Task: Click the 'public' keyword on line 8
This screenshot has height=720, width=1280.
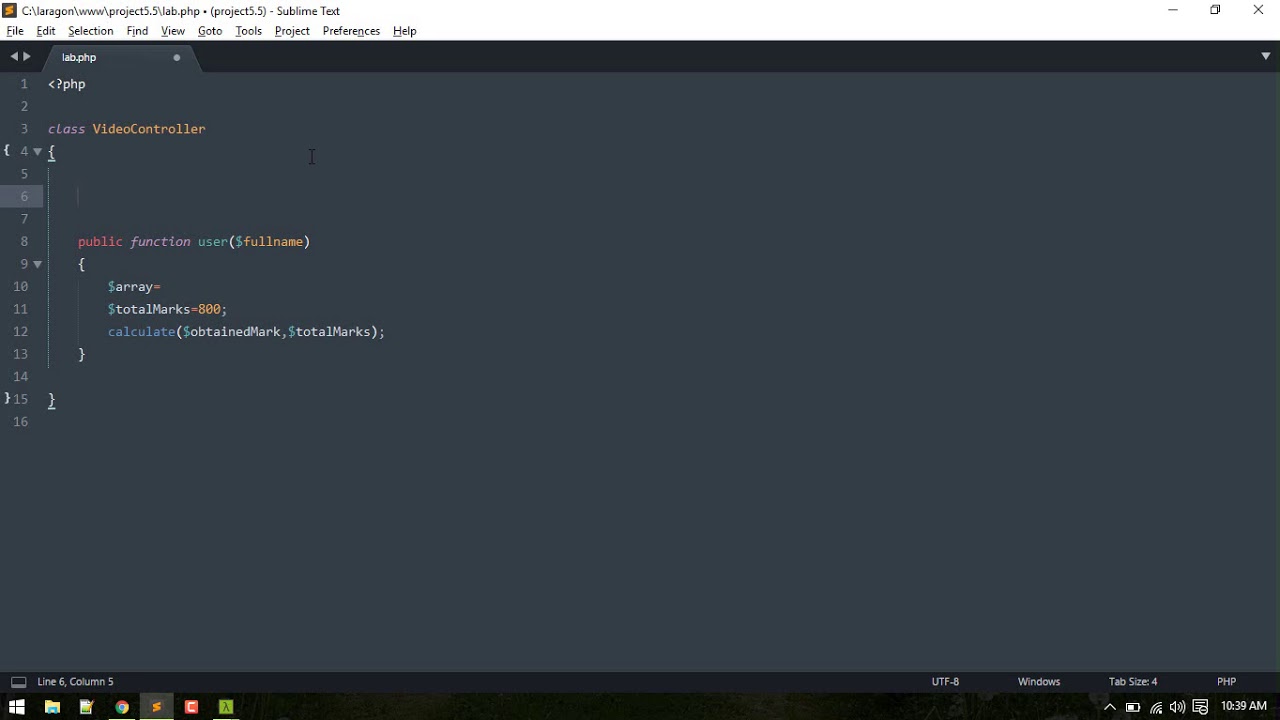Action: tap(100, 242)
